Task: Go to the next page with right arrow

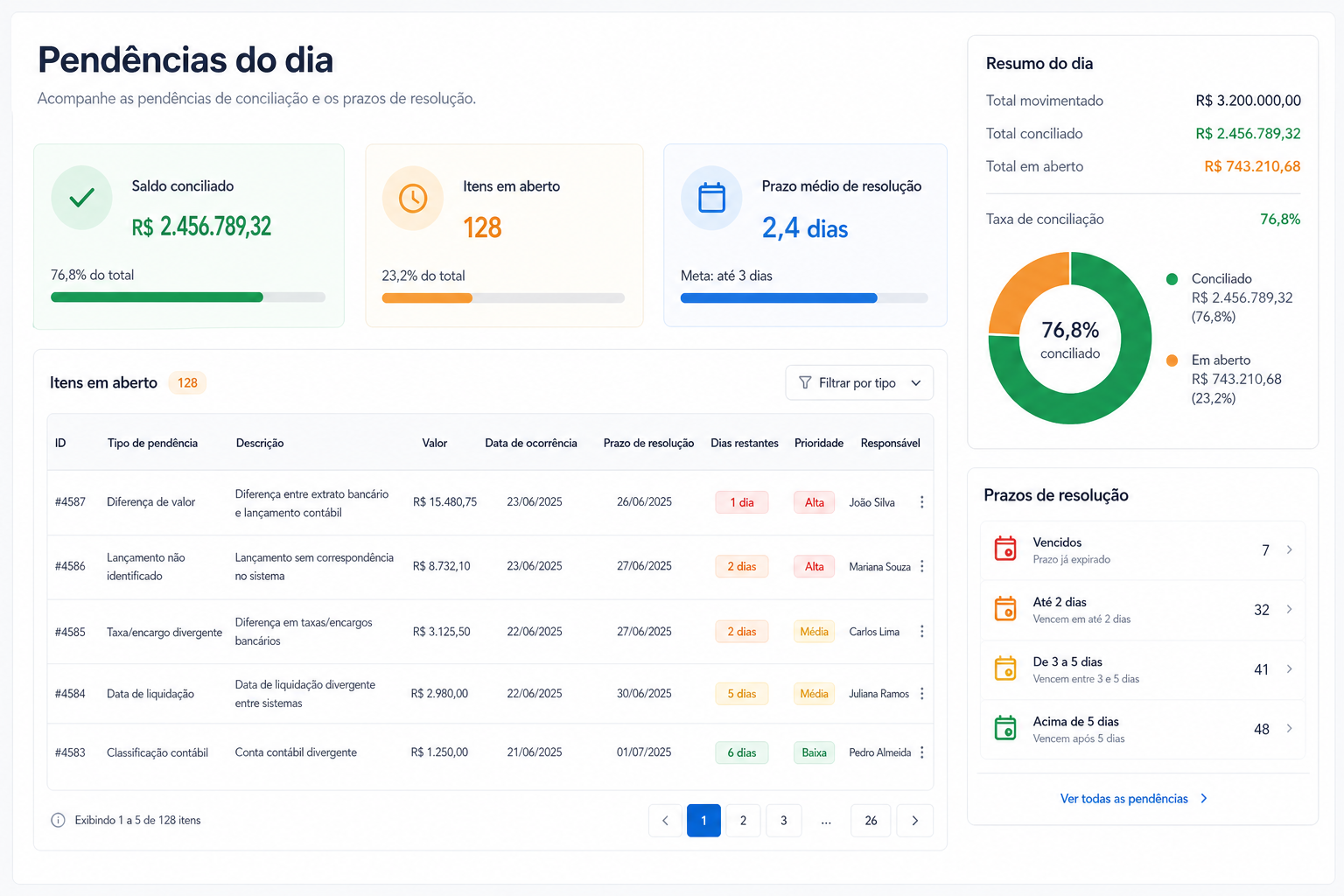Action: (x=915, y=820)
